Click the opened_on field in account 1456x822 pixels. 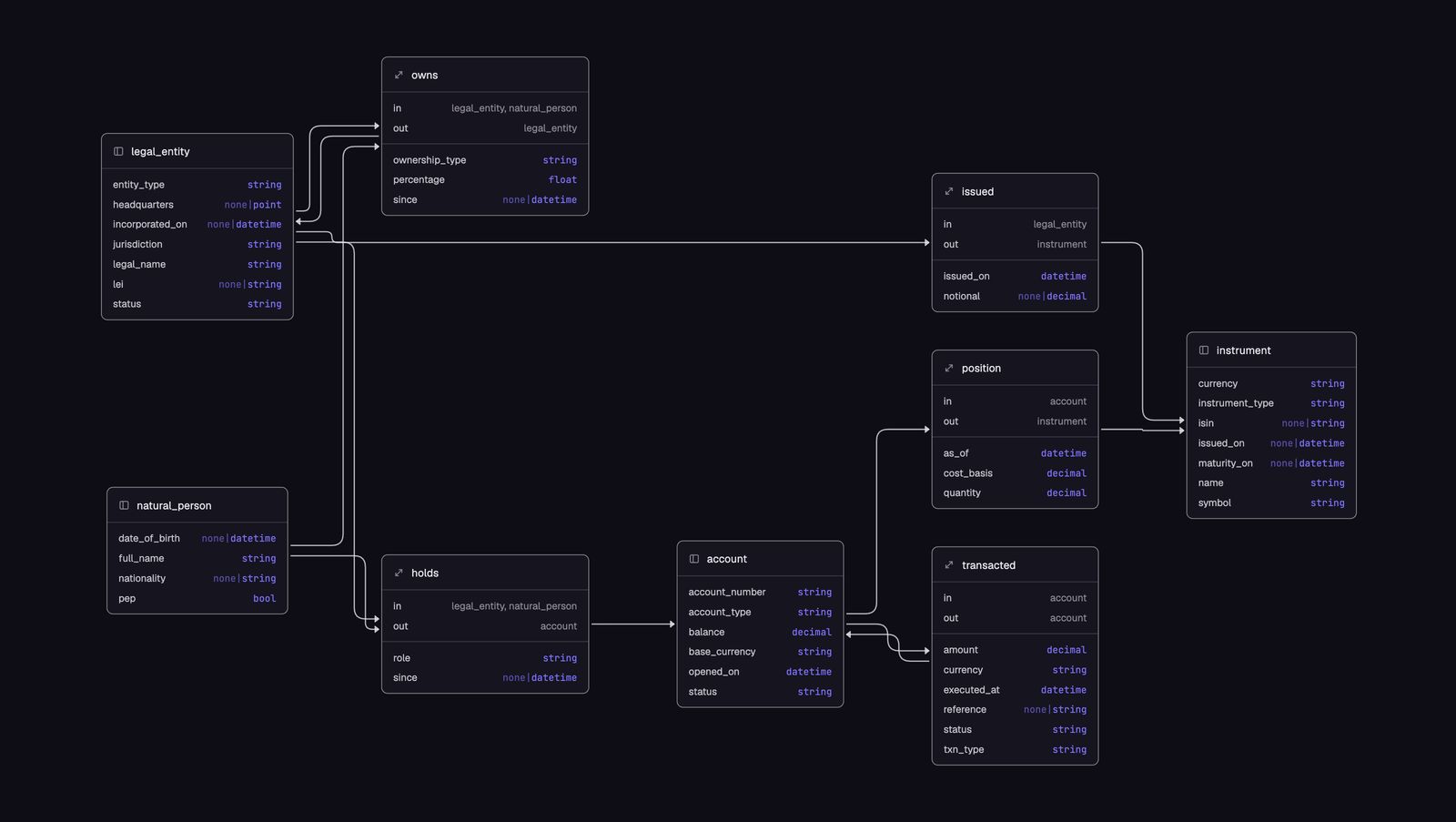(x=760, y=672)
